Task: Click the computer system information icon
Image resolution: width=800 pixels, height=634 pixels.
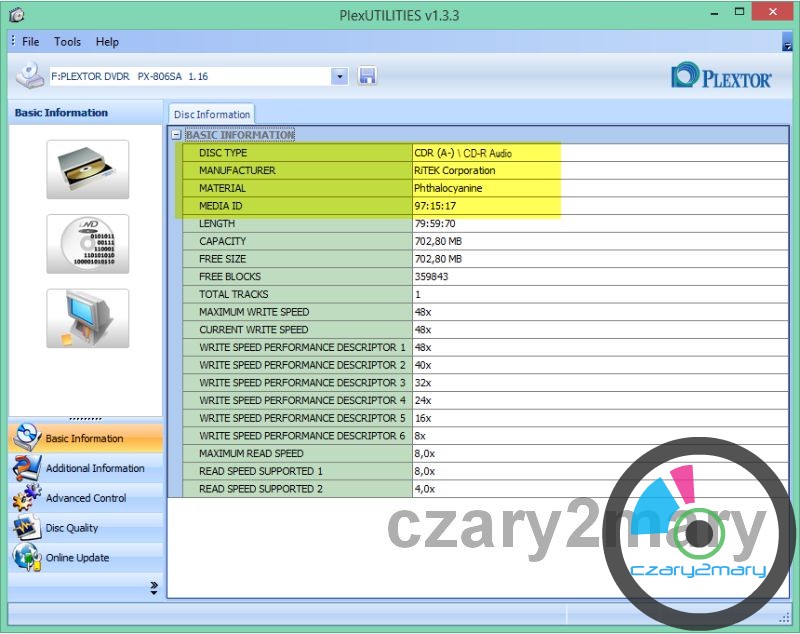Action: tap(87, 319)
